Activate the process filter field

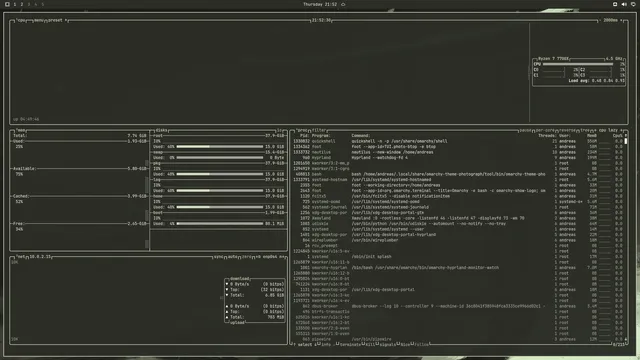click(x=320, y=130)
